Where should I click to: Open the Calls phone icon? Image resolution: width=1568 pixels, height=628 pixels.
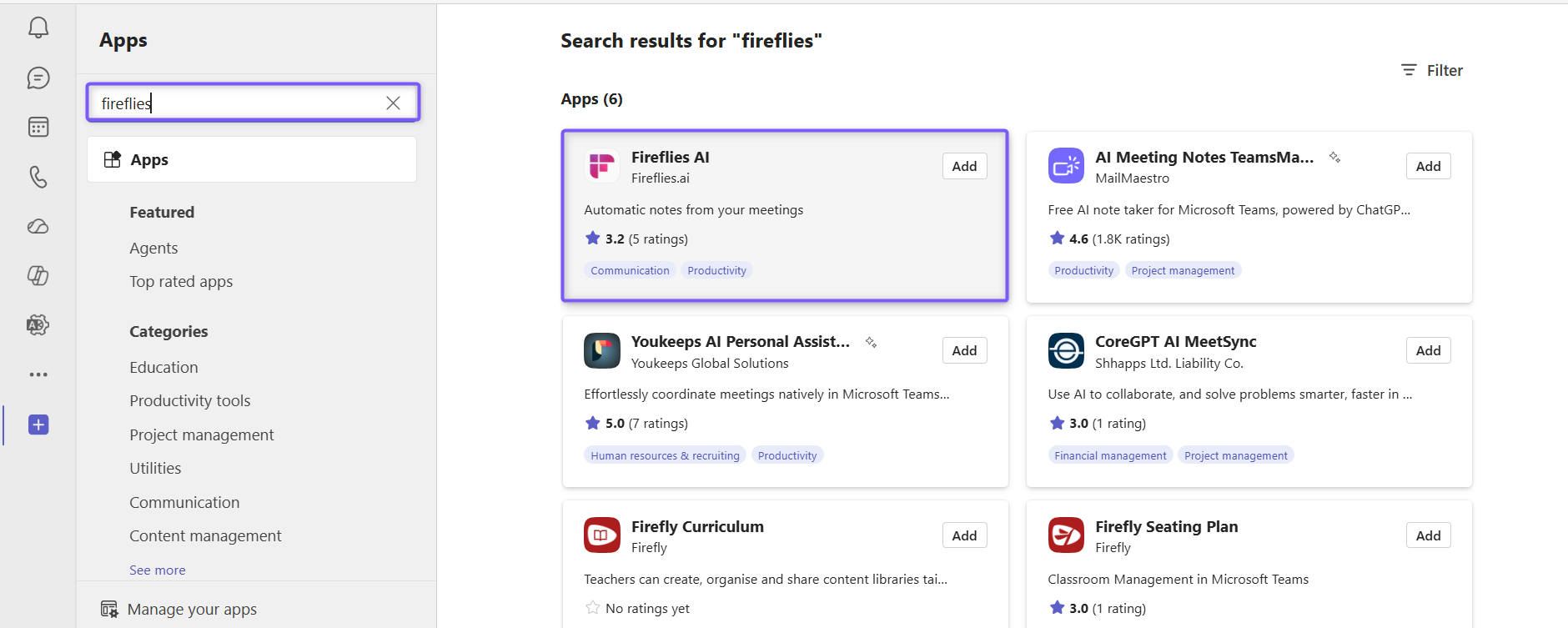click(x=38, y=177)
